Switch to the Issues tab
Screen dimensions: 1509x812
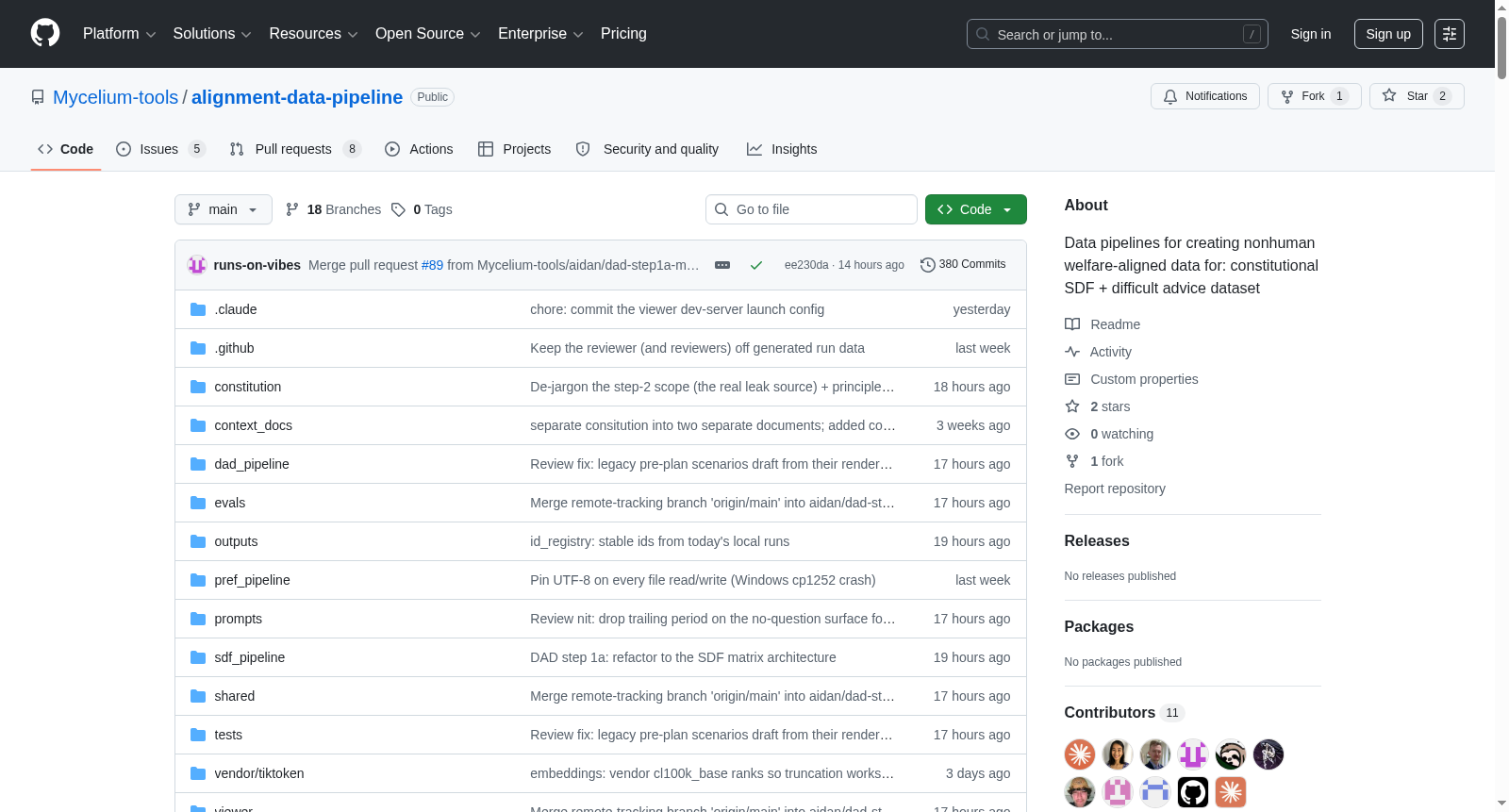click(x=160, y=149)
